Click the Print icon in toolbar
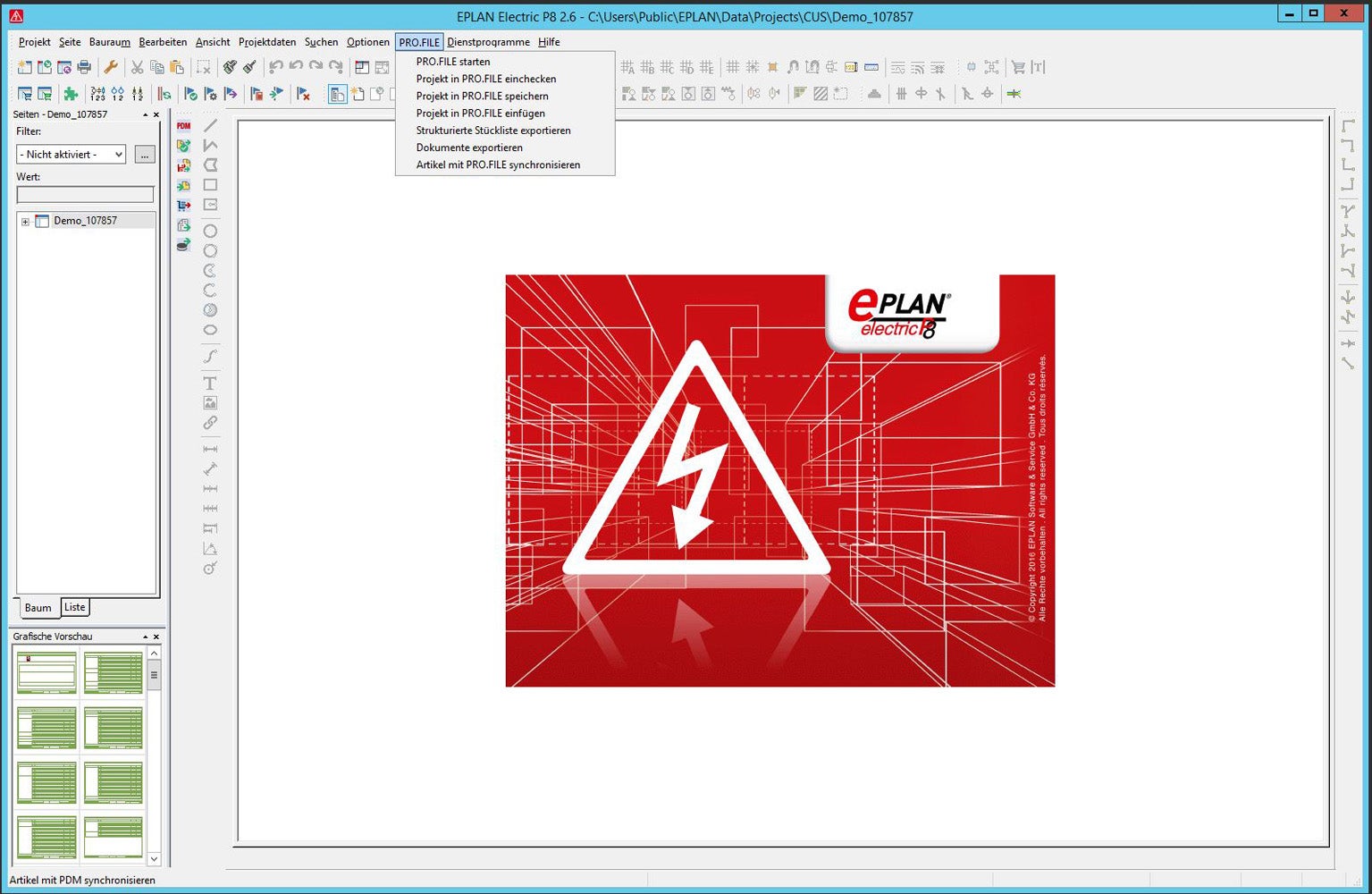The width and height of the screenshot is (1372, 894). point(84,67)
